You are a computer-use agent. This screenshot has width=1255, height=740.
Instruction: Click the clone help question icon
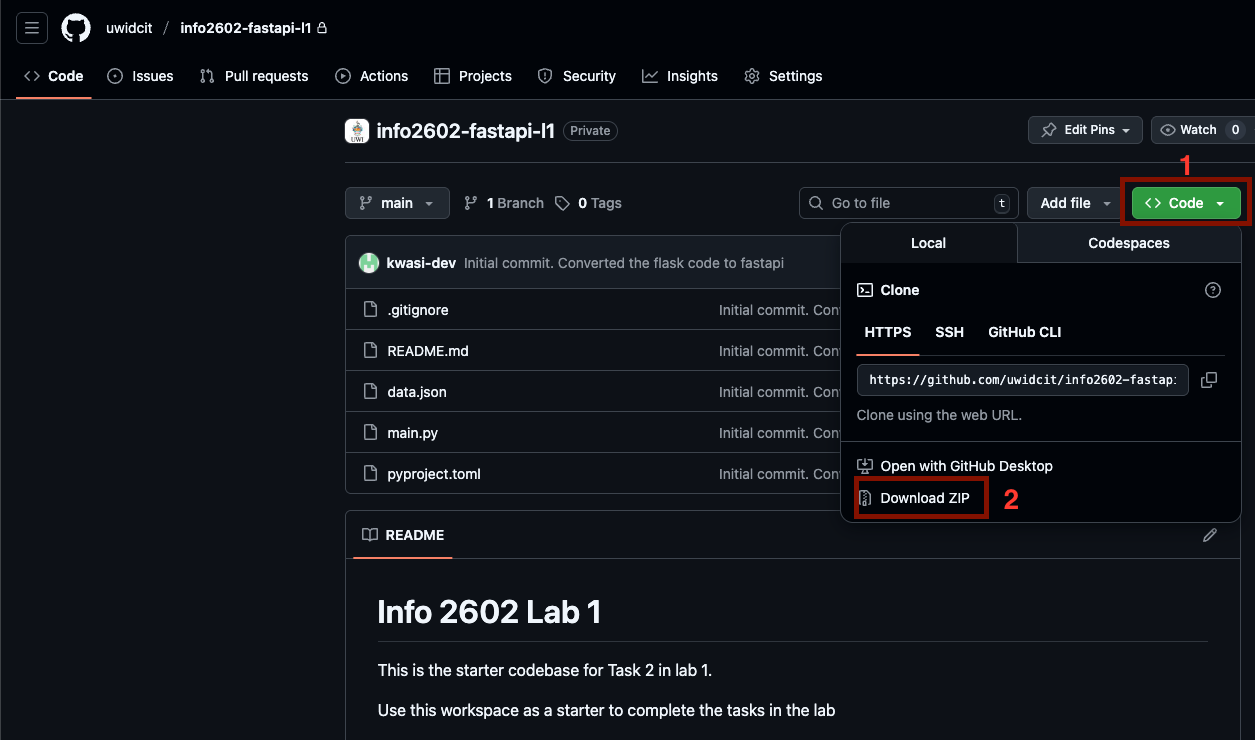[x=1212, y=290]
